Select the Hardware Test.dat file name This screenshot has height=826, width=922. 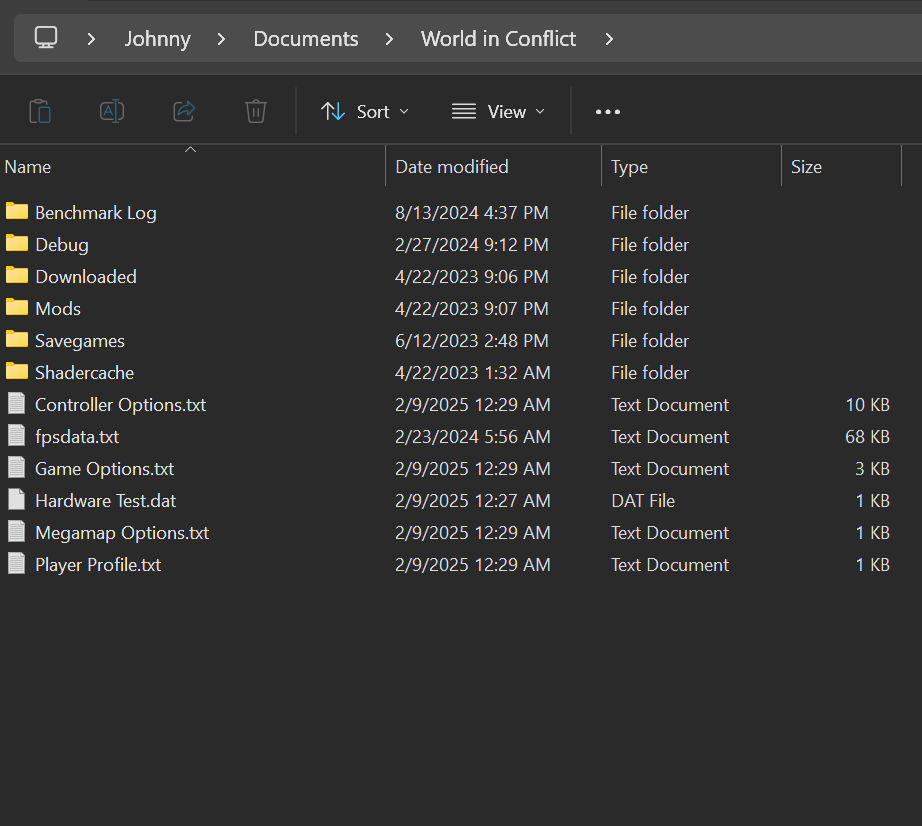106,501
